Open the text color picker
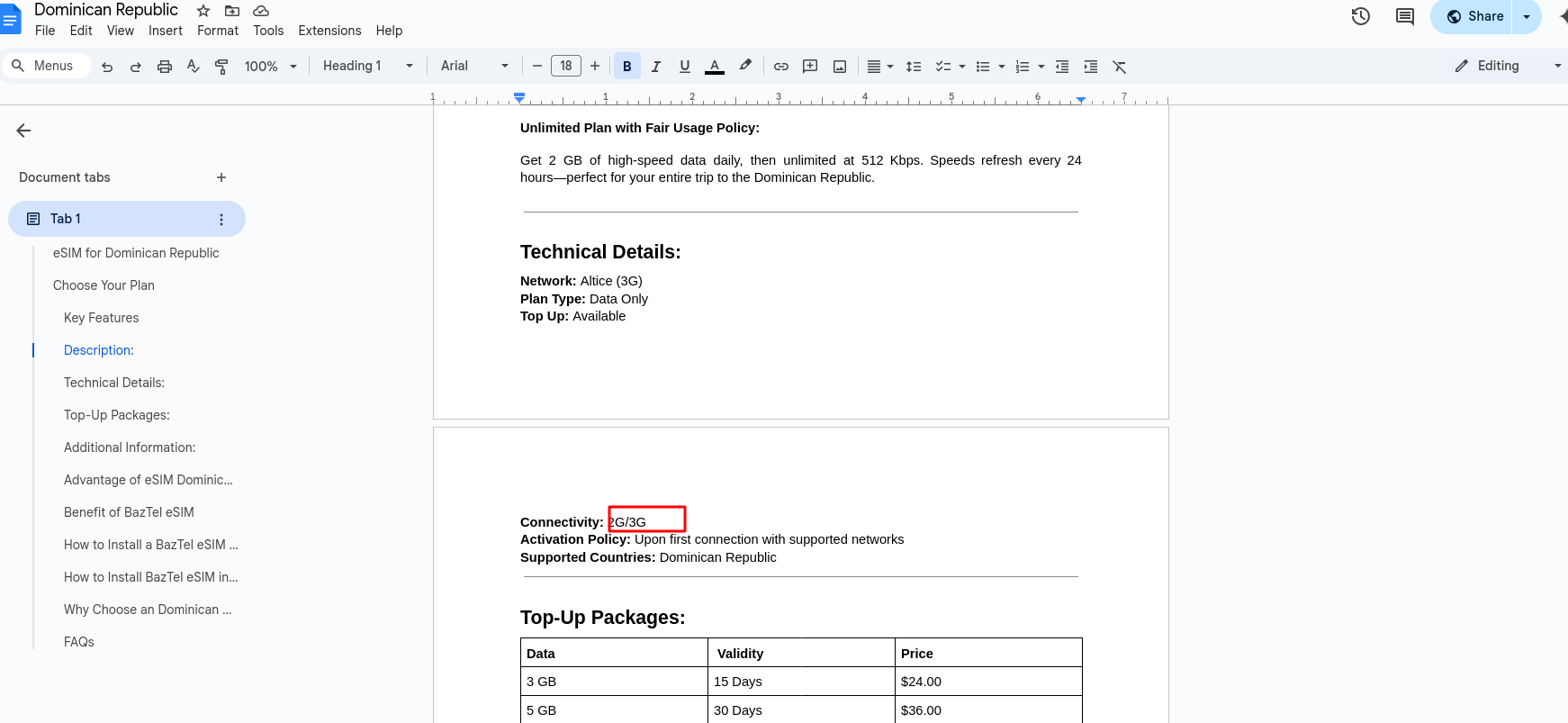The width and height of the screenshot is (1568, 723). (715, 67)
